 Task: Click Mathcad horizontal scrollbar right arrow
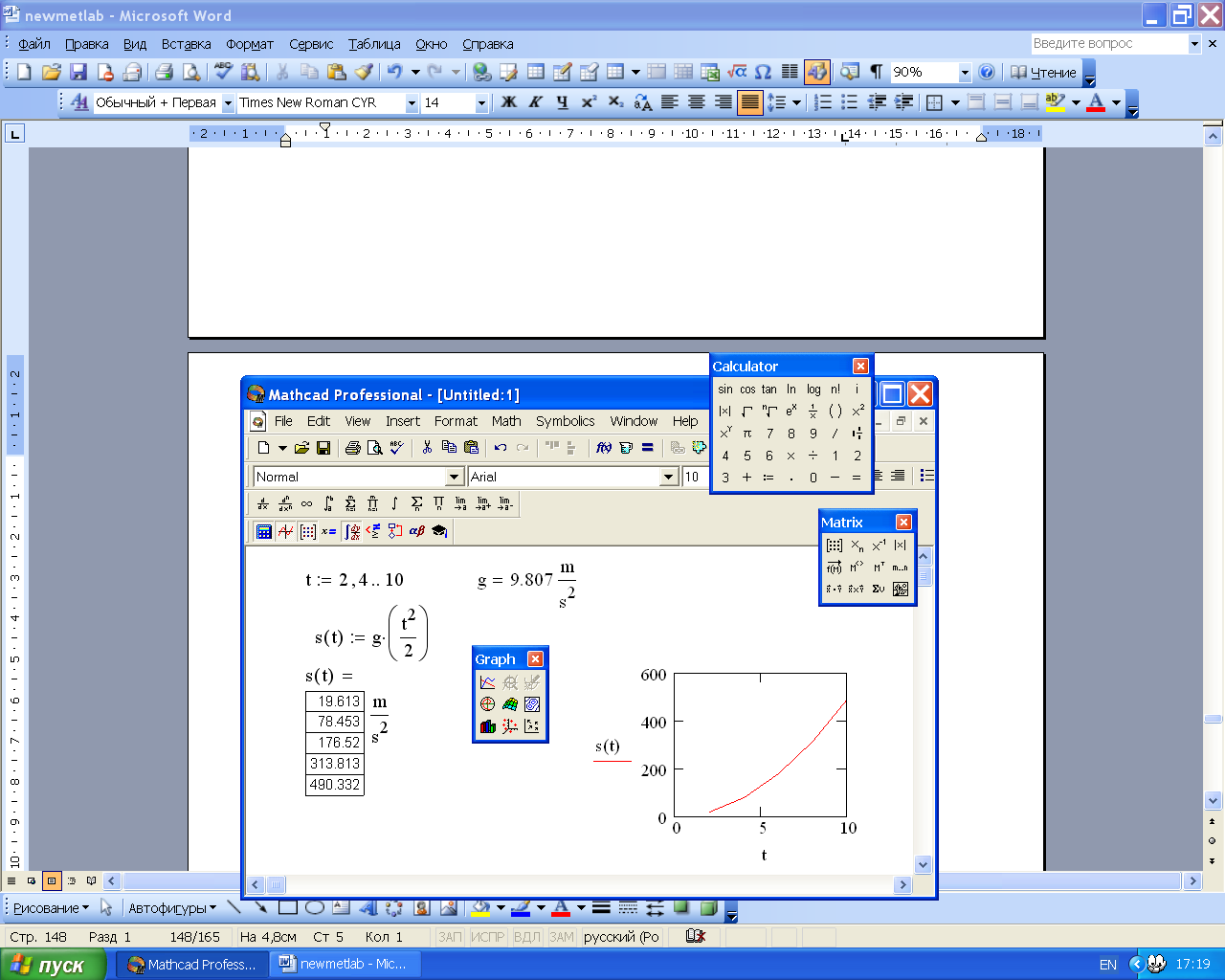(x=902, y=885)
